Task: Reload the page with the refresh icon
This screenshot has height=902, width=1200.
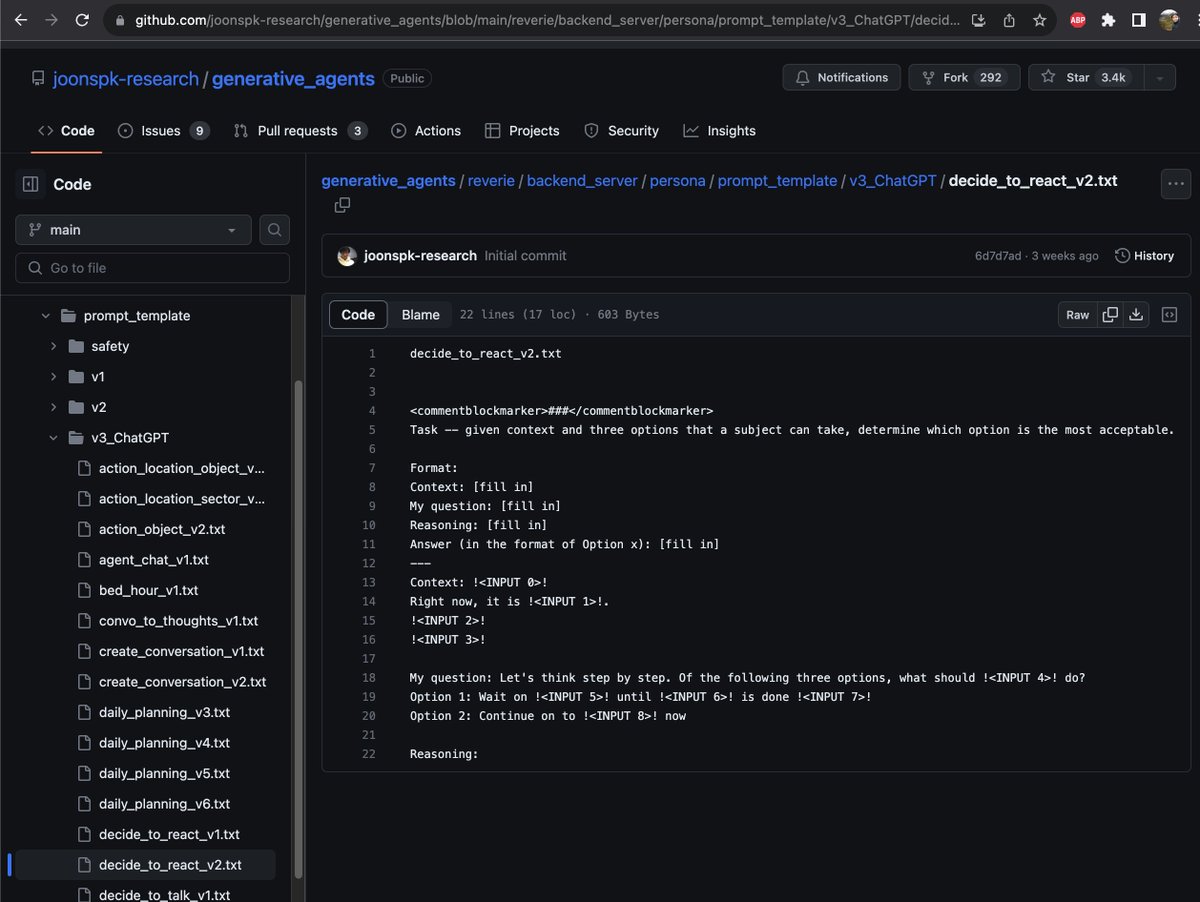Action: tap(82, 20)
